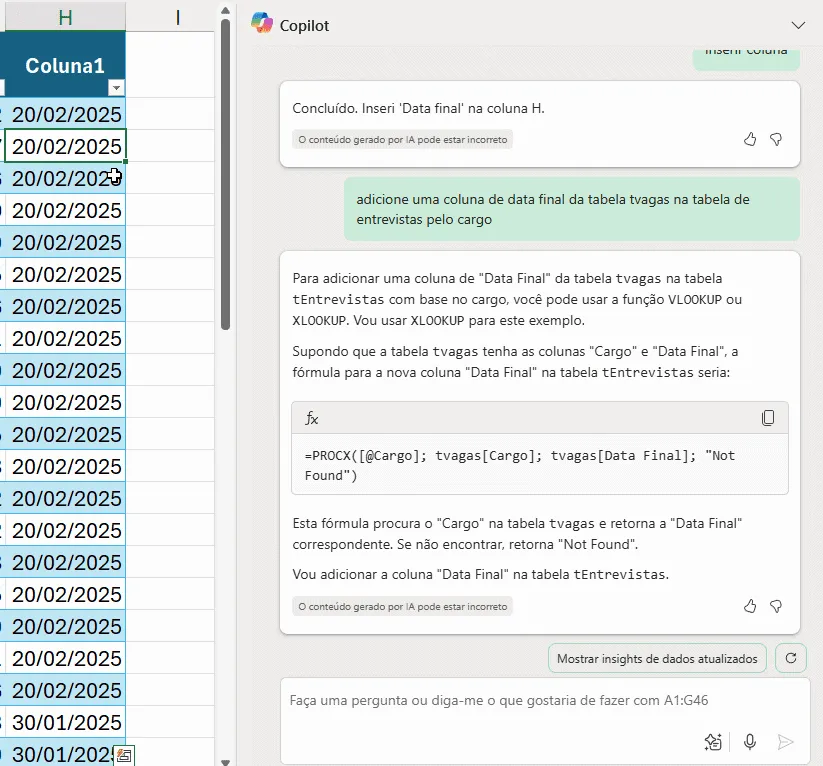
Task: Click the Copilot logo icon
Action: tap(262, 23)
